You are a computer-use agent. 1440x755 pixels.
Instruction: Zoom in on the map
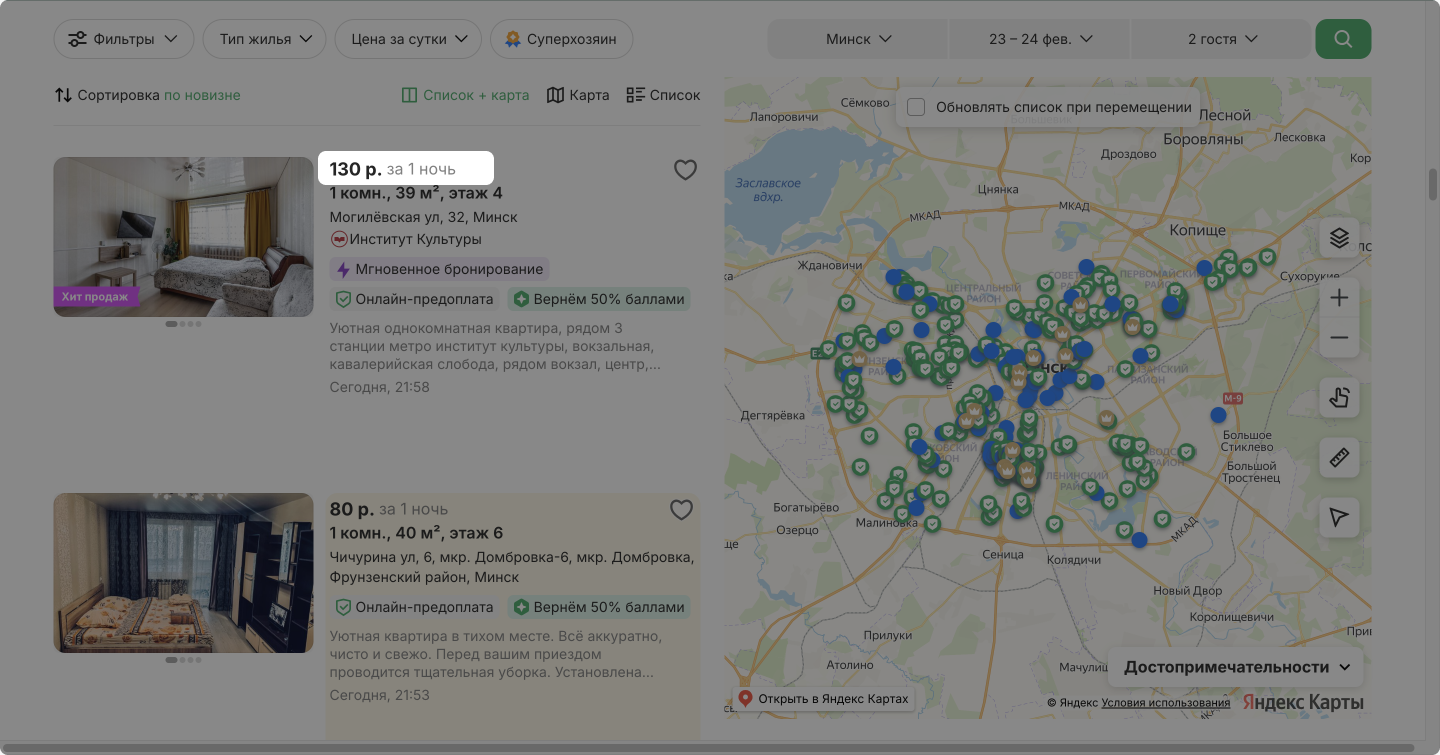[x=1339, y=298]
